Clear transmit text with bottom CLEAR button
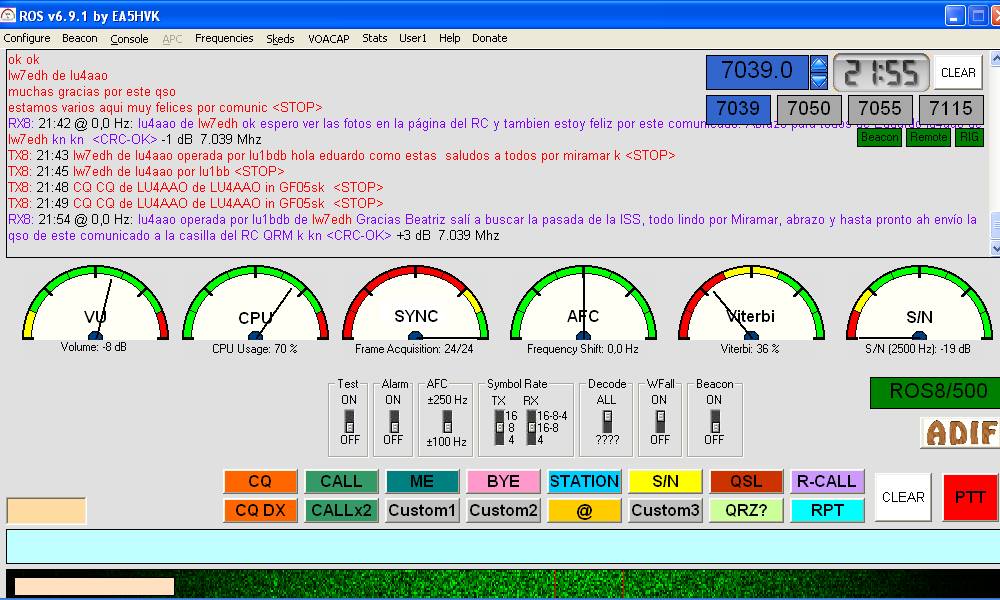The width and height of the screenshot is (1000, 600). pyautogui.click(x=903, y=497)
